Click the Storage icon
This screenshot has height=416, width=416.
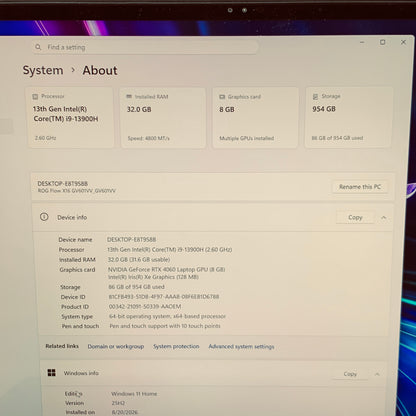point(315,97)
